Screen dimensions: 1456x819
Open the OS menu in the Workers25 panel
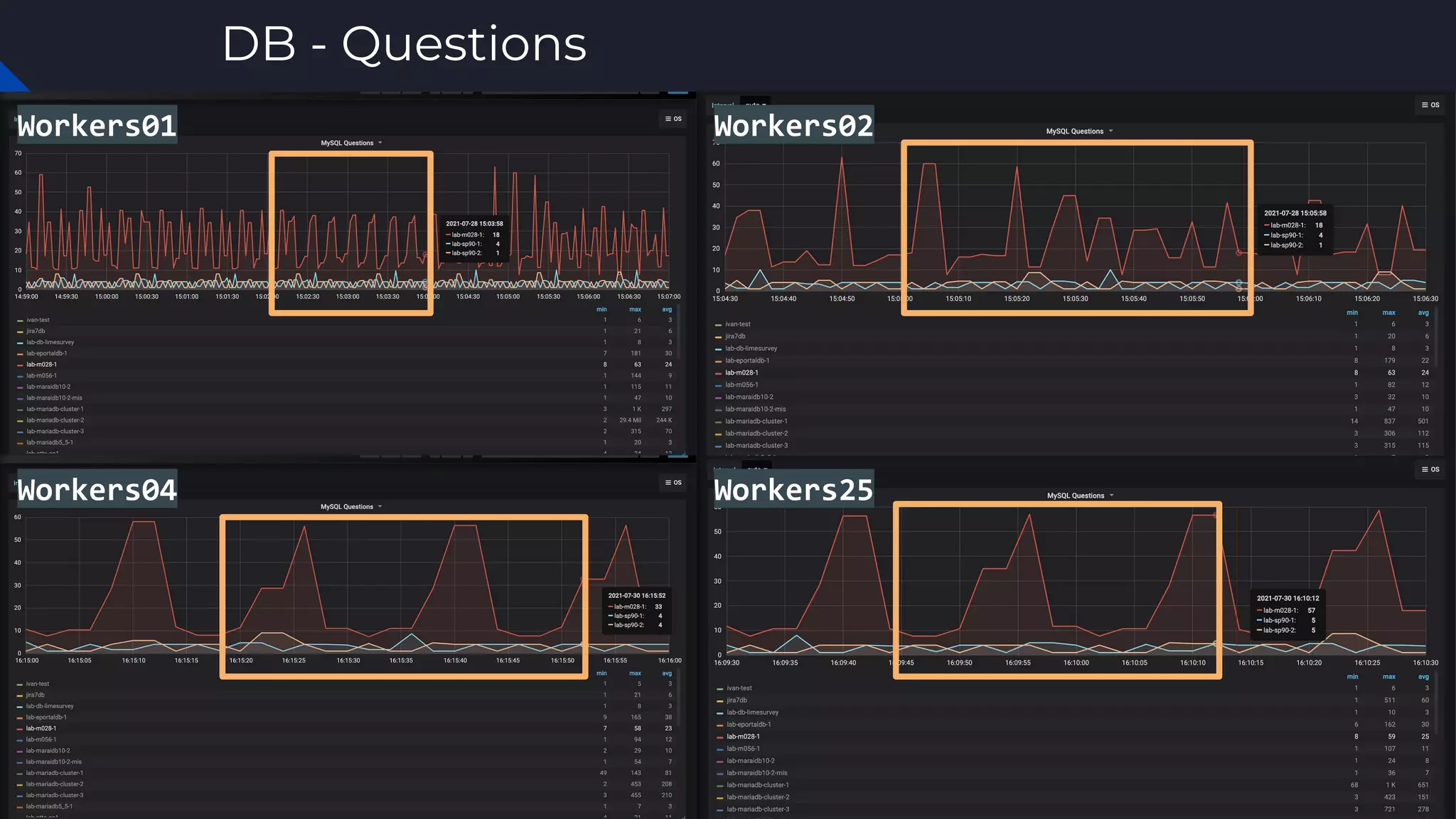(x=1430, y=469)
